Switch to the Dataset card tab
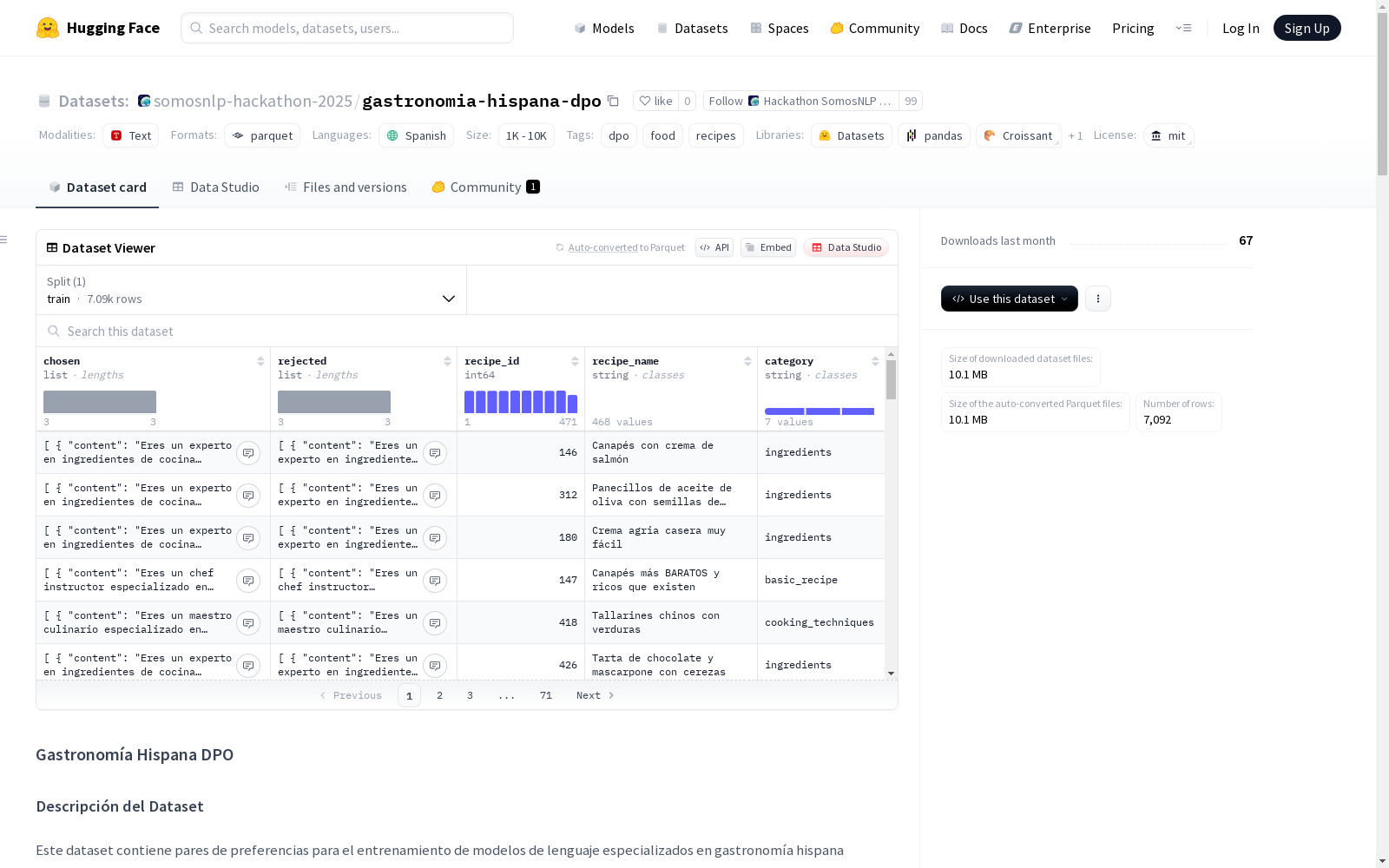This screenshot has height=868, width=1389. (97, 187)
